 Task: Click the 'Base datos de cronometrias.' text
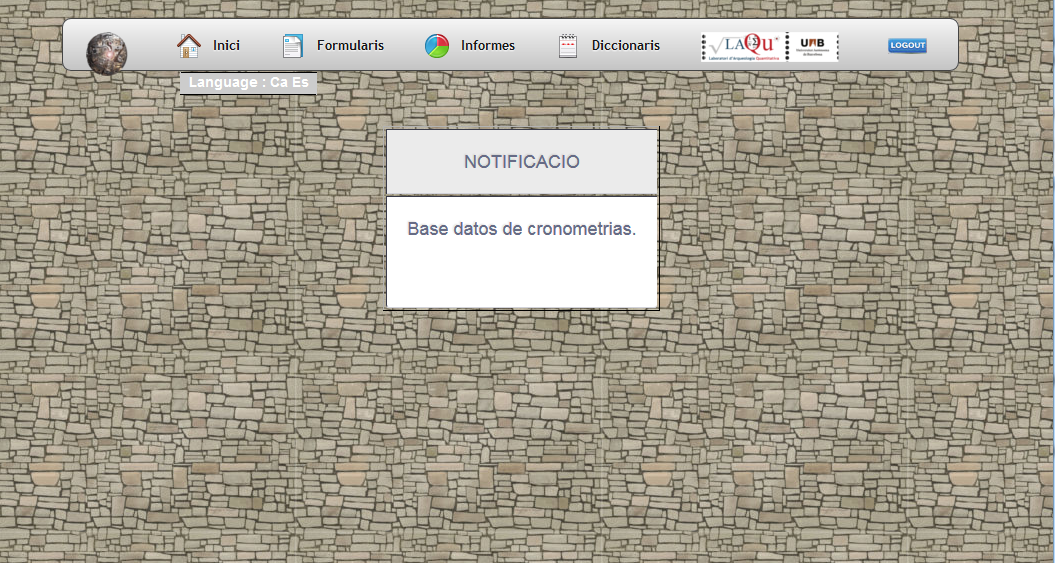521,229
